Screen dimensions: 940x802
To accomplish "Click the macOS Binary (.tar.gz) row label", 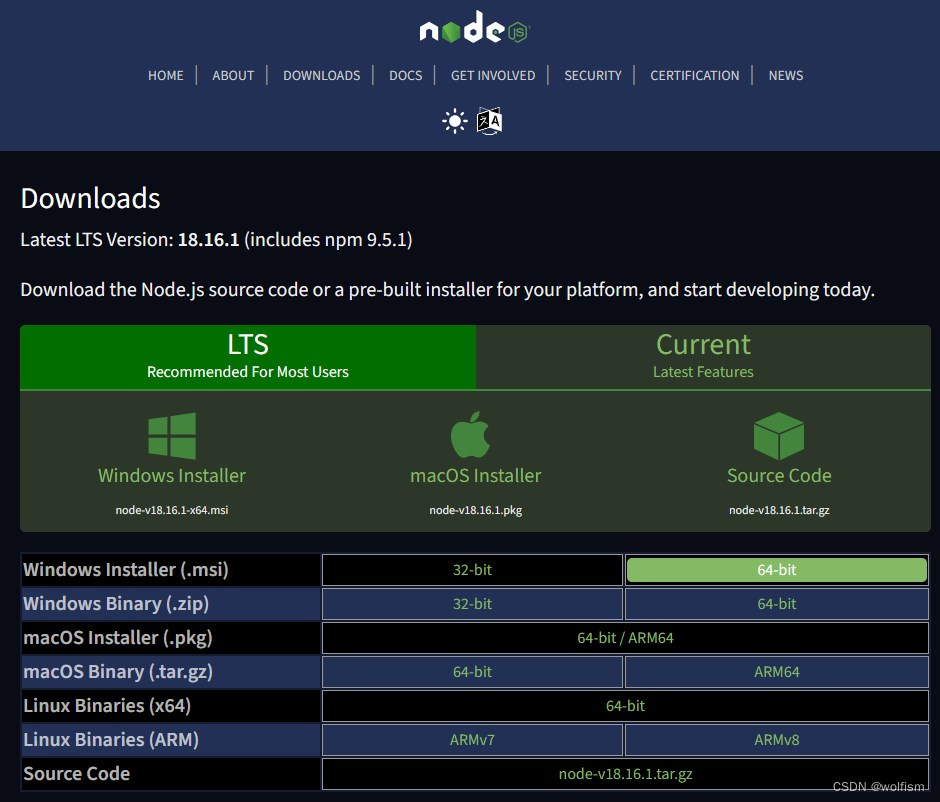I will click(118, 672).
